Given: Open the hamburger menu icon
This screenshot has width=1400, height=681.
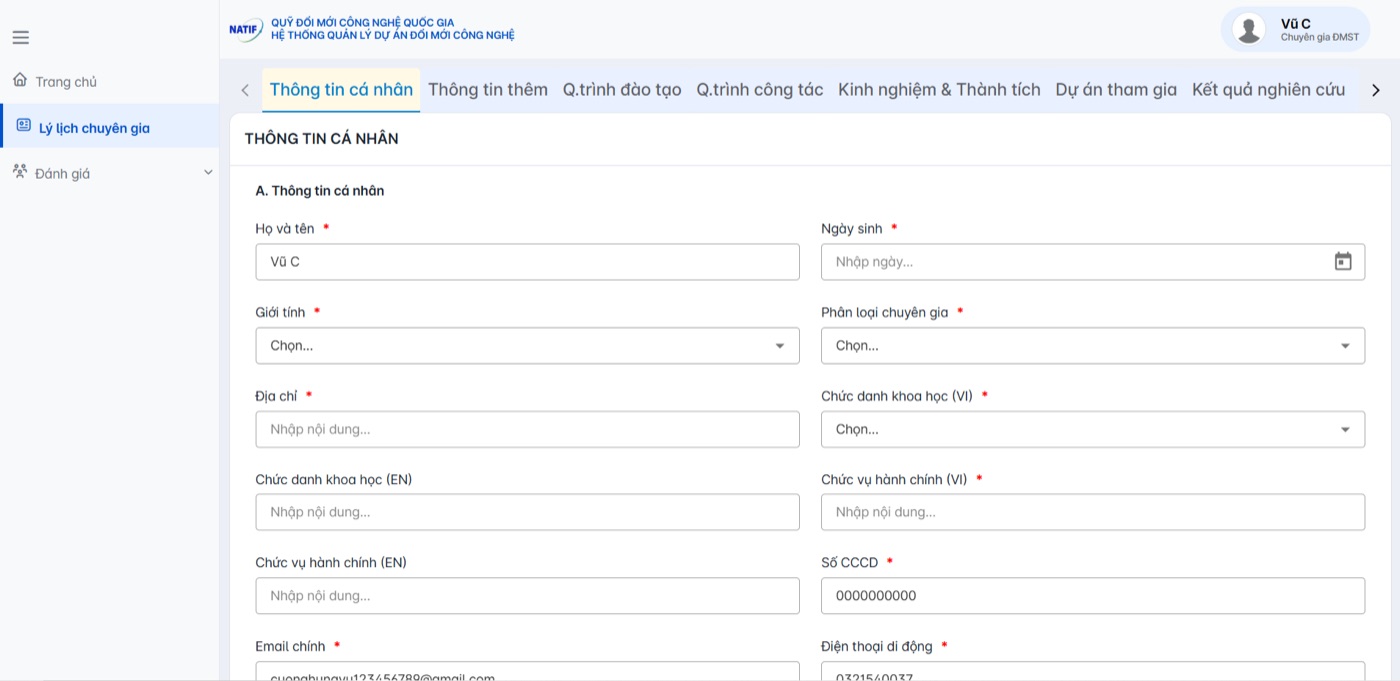Looking at the screenshot, I should [20, 38].
